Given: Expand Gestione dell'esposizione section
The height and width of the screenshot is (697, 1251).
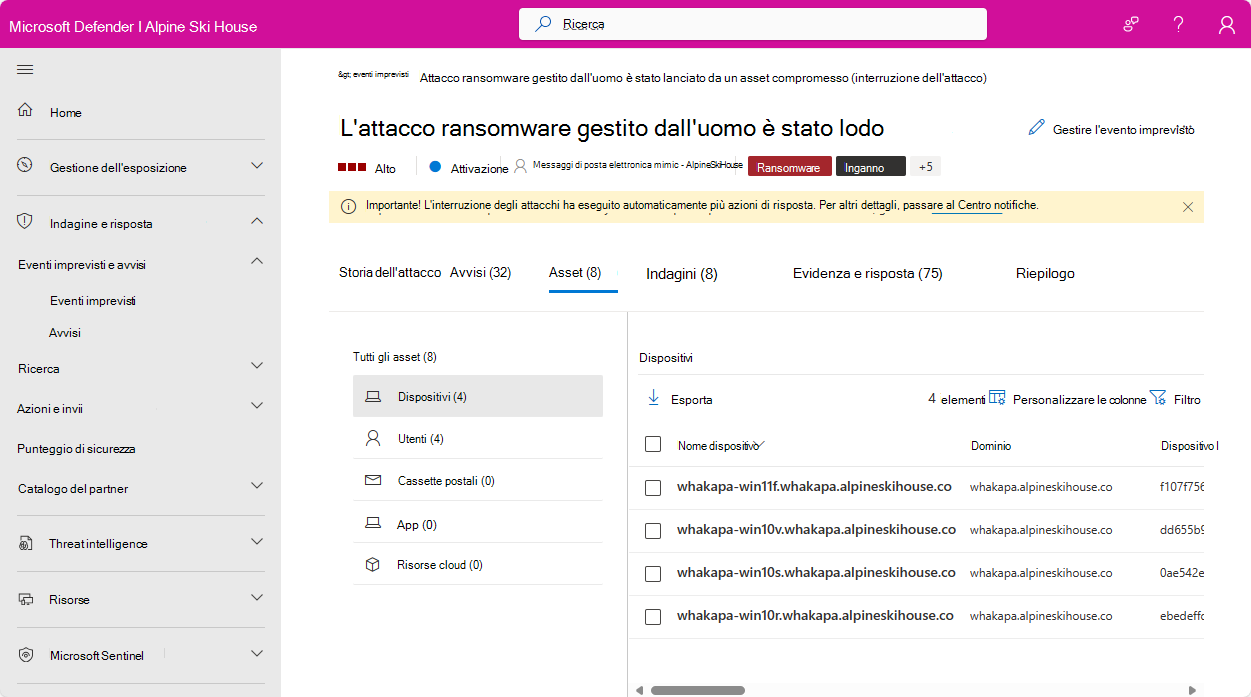Looking at the screenshot, I should pos(256,167).
